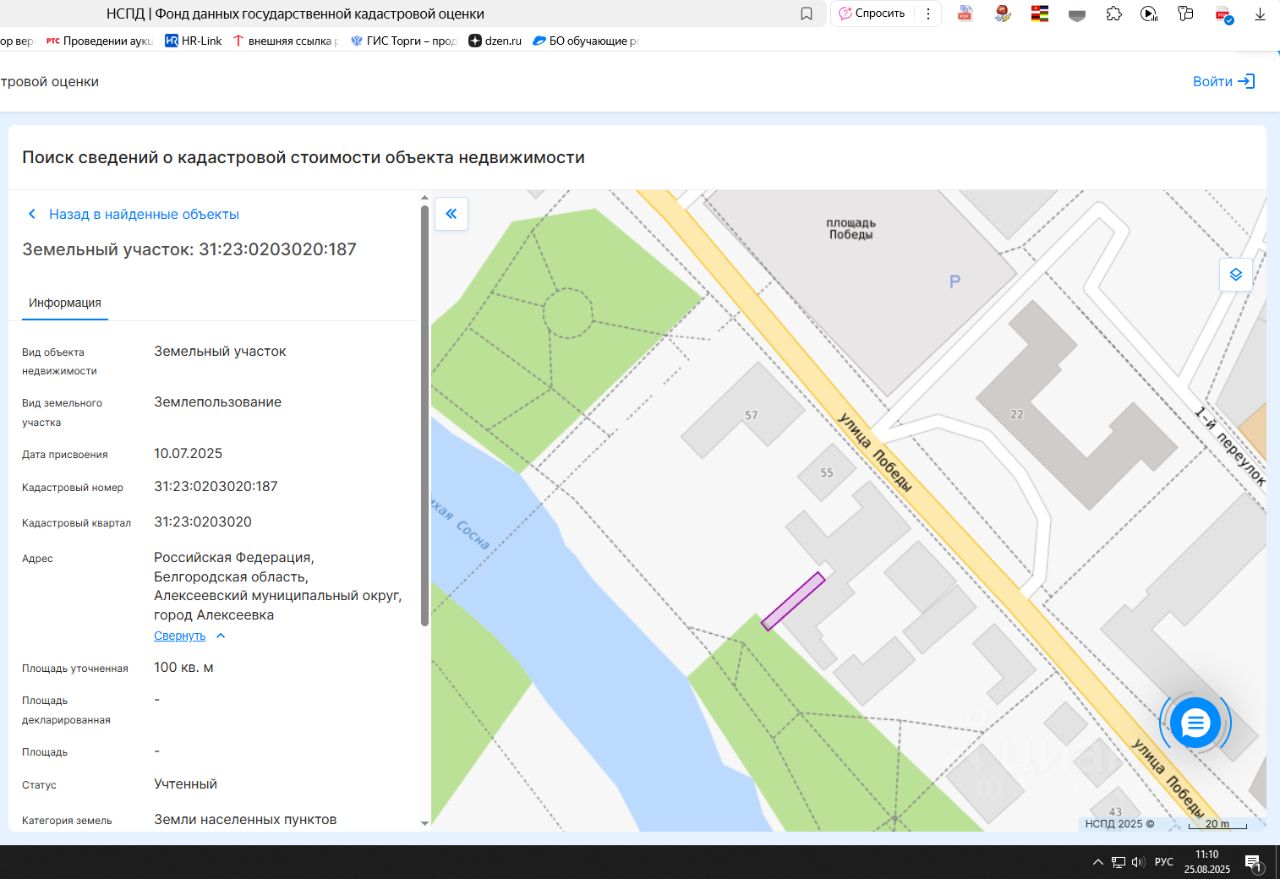Go back via Назад в найденные объекты
This screenshot has height=879, width=1280.
click(133, 214)
